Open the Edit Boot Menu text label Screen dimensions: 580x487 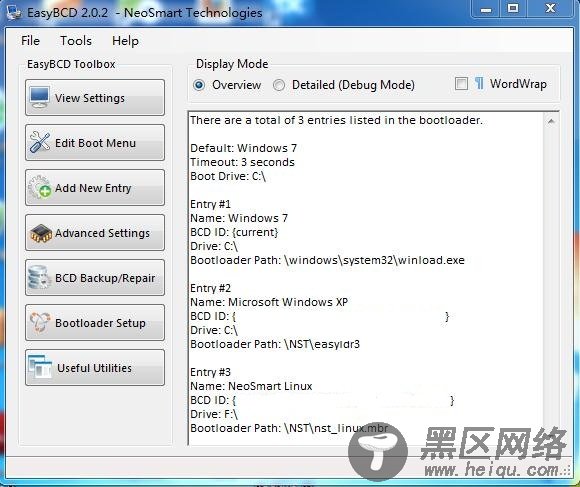pyautogui.click(x=95, y=143)
